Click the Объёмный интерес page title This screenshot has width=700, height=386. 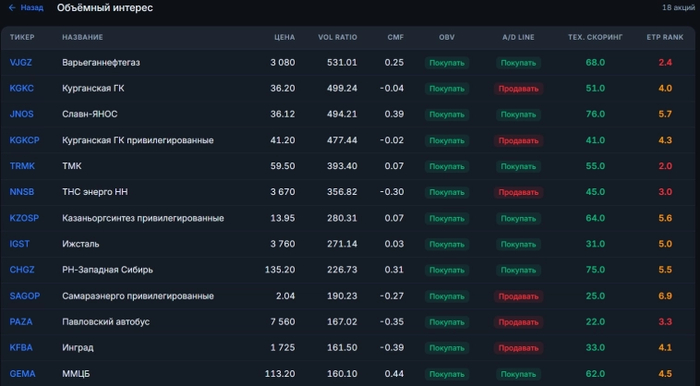105,8
